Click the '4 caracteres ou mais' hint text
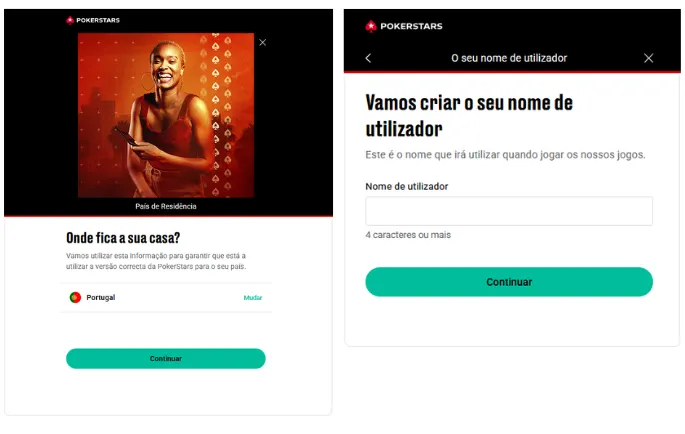Screen dimensions: 685x434 [408, 235]
